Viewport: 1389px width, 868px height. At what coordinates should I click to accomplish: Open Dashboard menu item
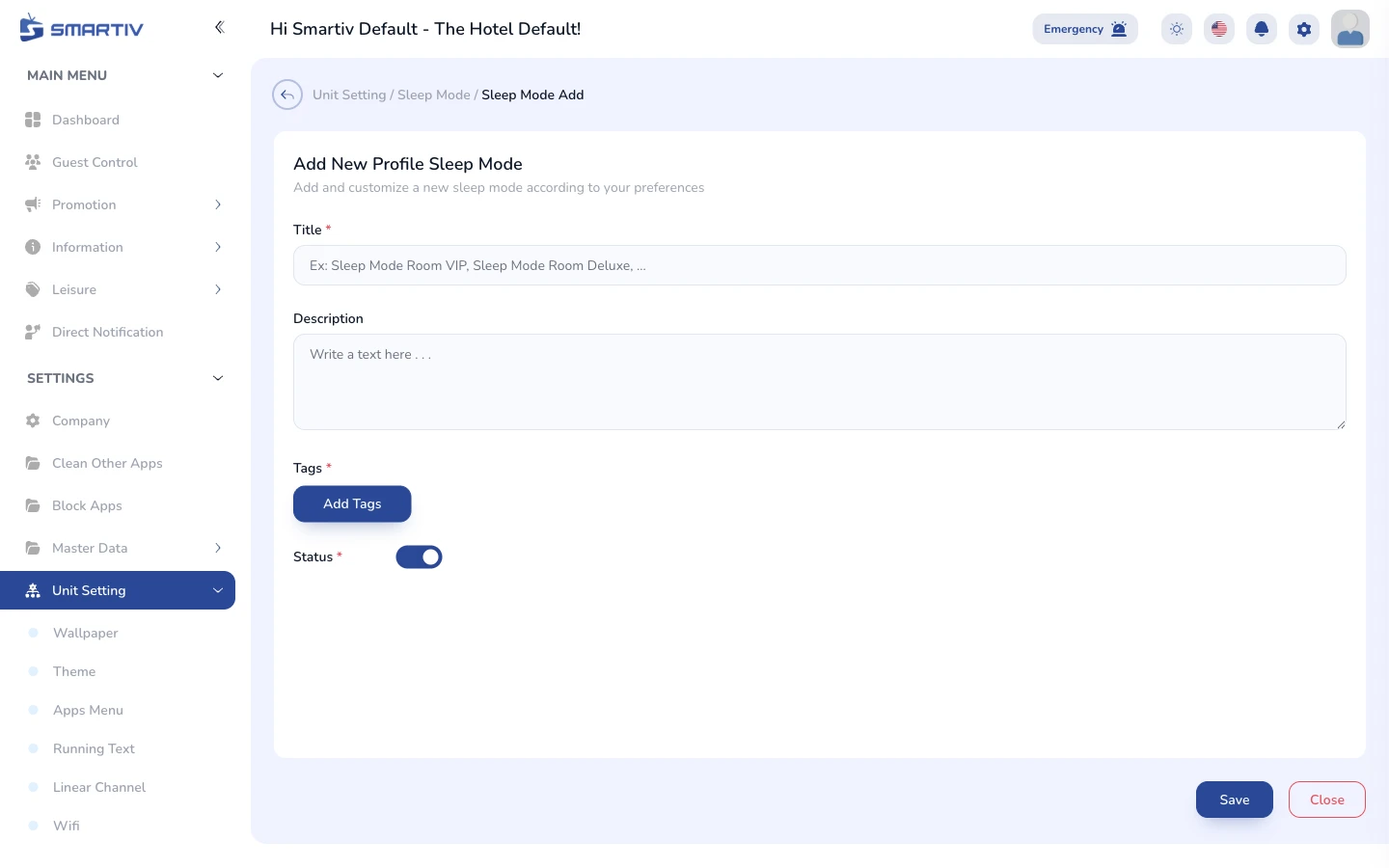(x=118, y=120)
